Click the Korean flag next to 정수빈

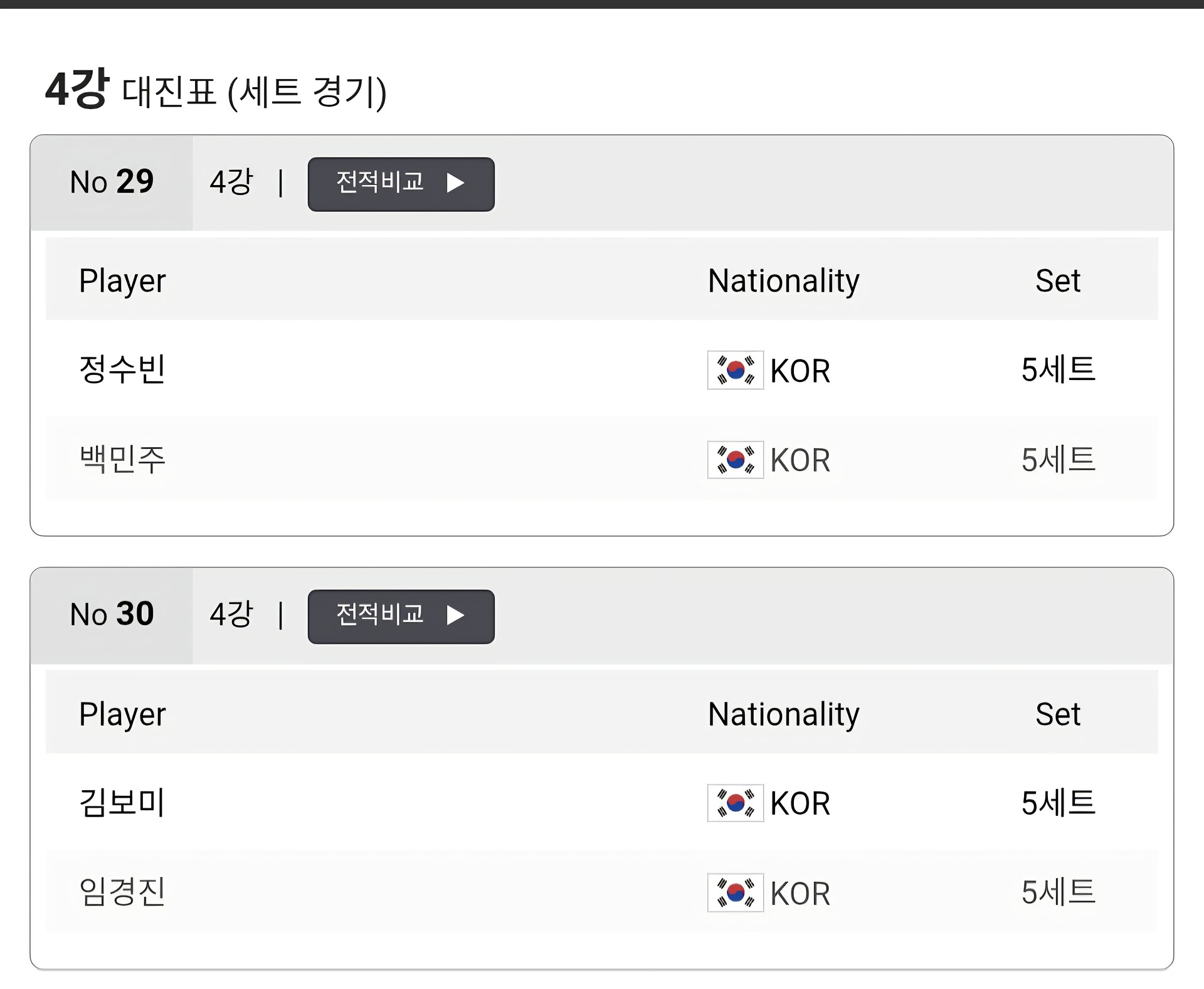coord(735,370)
